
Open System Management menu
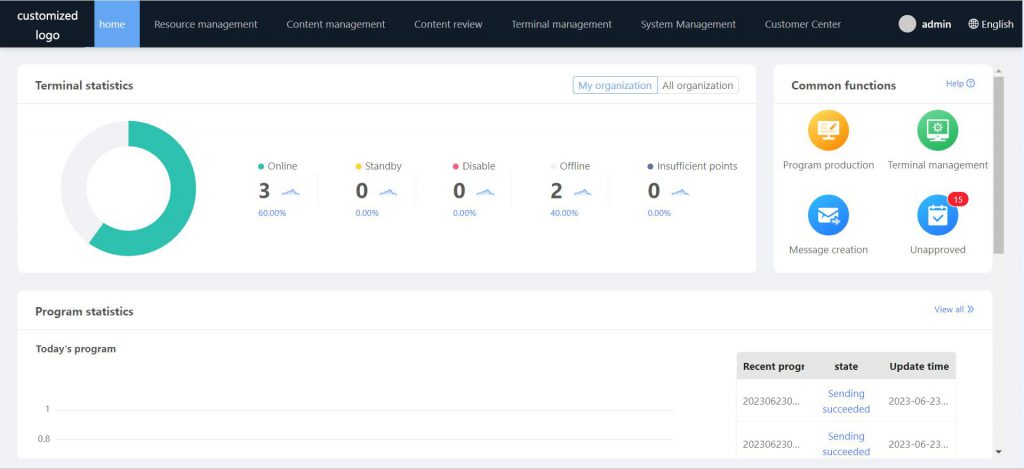click(x=688, y=24)
